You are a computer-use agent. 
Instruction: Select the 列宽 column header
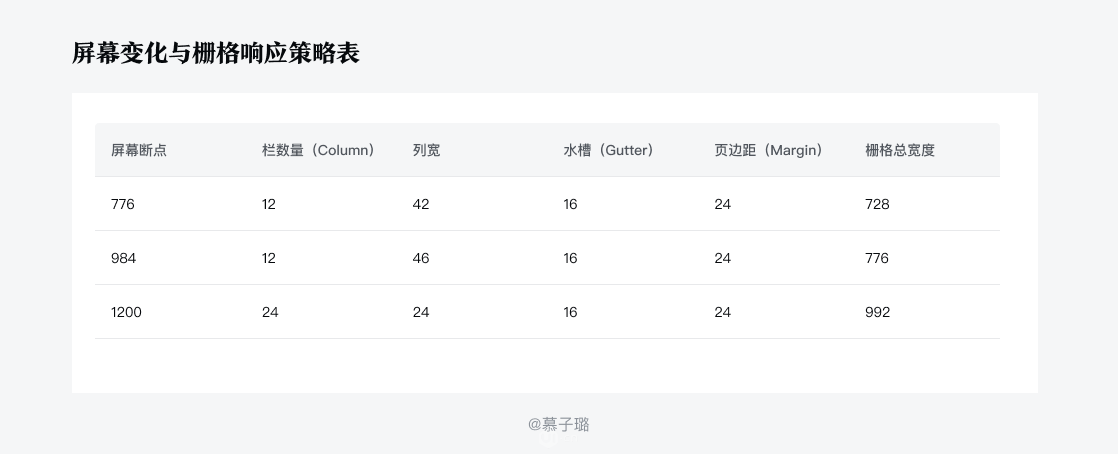click(426, 150)
